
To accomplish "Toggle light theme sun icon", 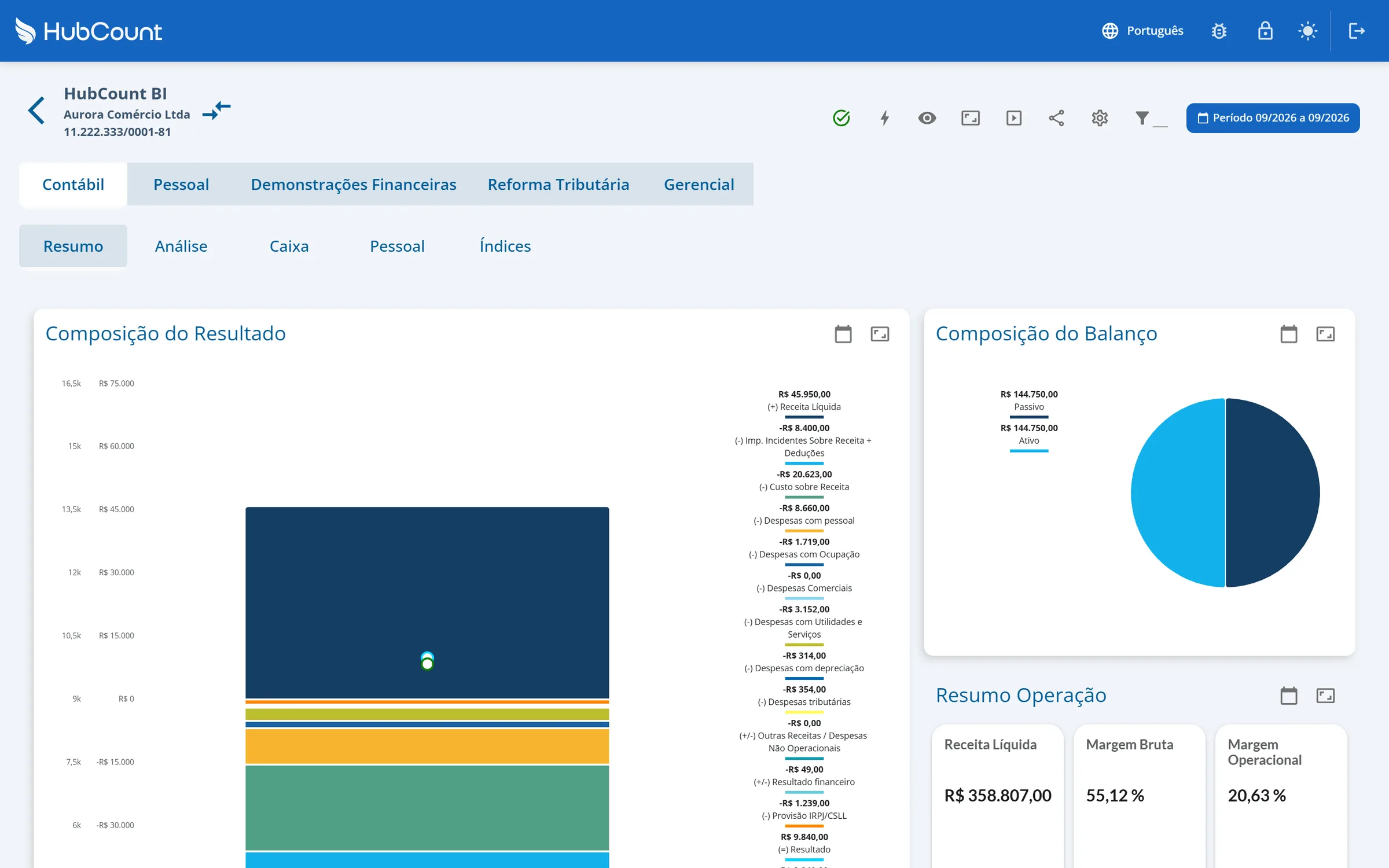I will tap(1308, 31).
